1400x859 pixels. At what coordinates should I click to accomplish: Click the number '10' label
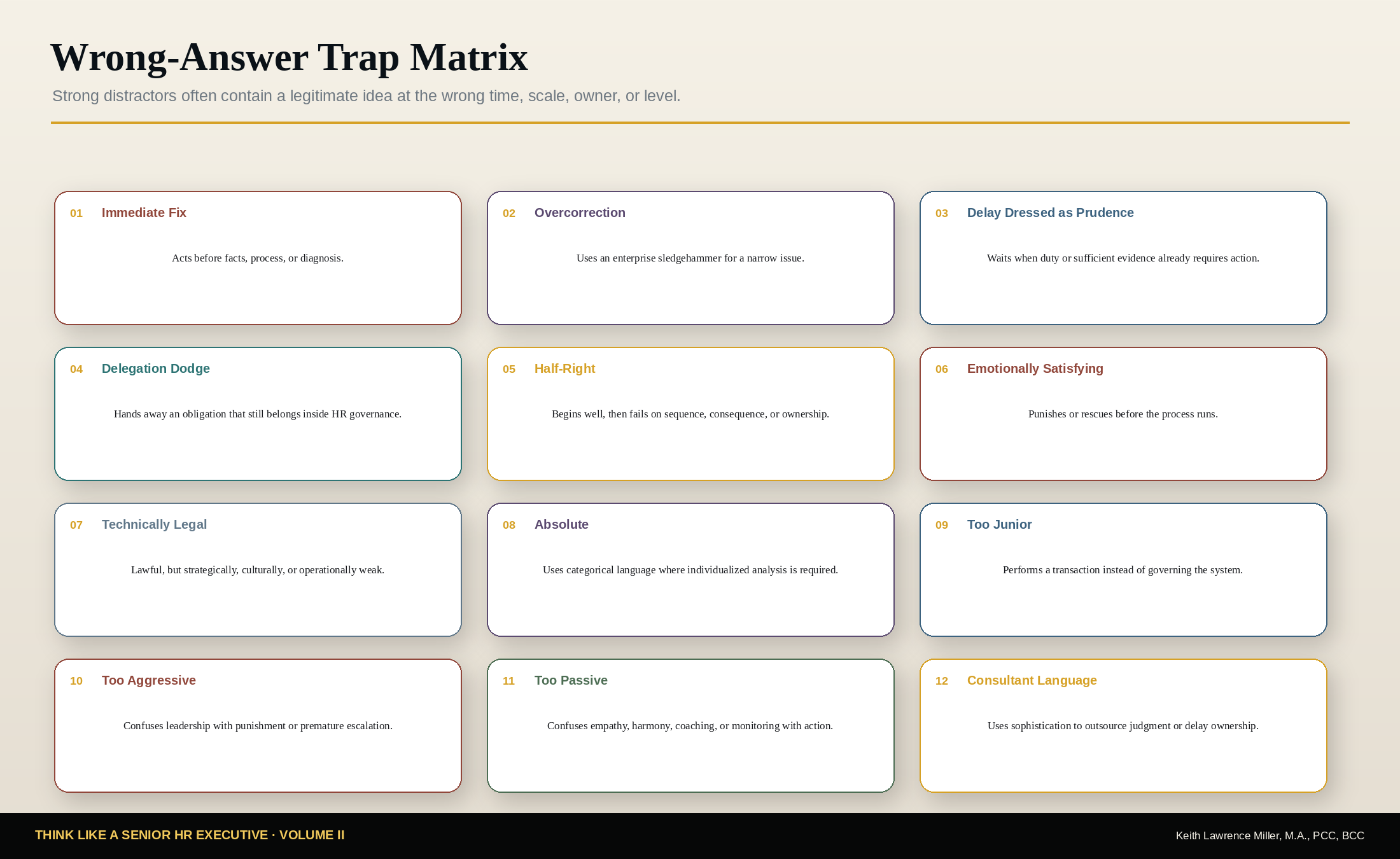pos(76,681)
